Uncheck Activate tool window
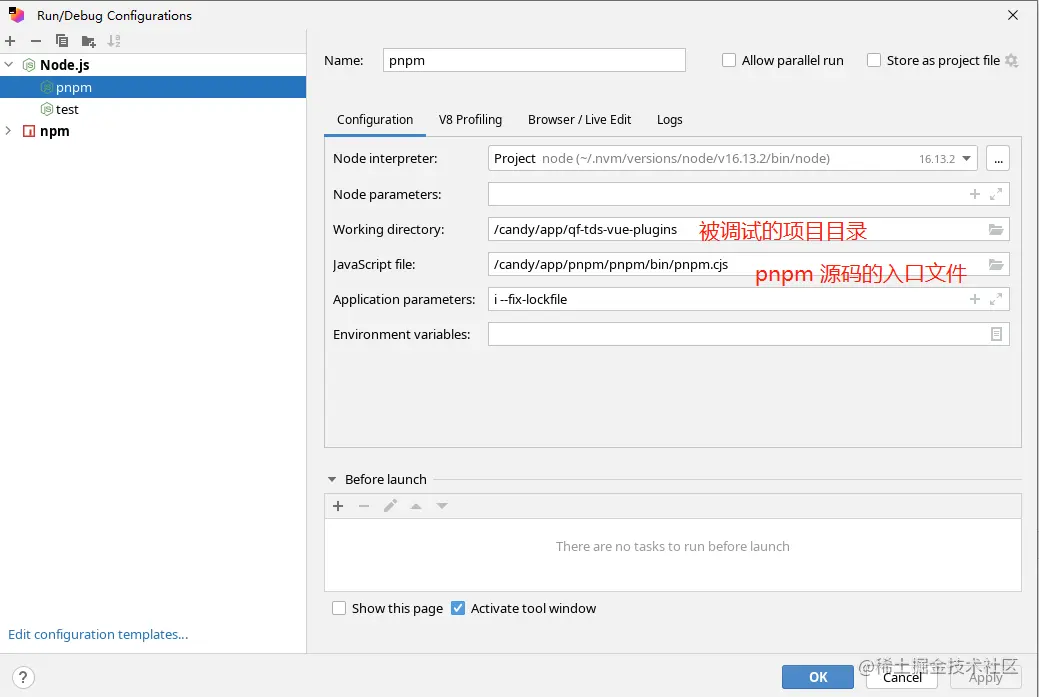Screen dimensions: 1039x697 click(458, 608)
